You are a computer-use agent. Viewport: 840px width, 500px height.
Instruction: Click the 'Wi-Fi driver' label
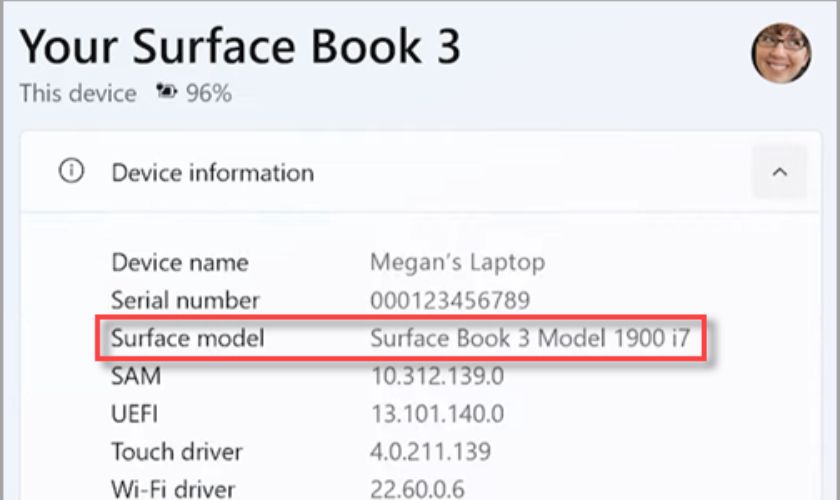[x=173, y=488]
